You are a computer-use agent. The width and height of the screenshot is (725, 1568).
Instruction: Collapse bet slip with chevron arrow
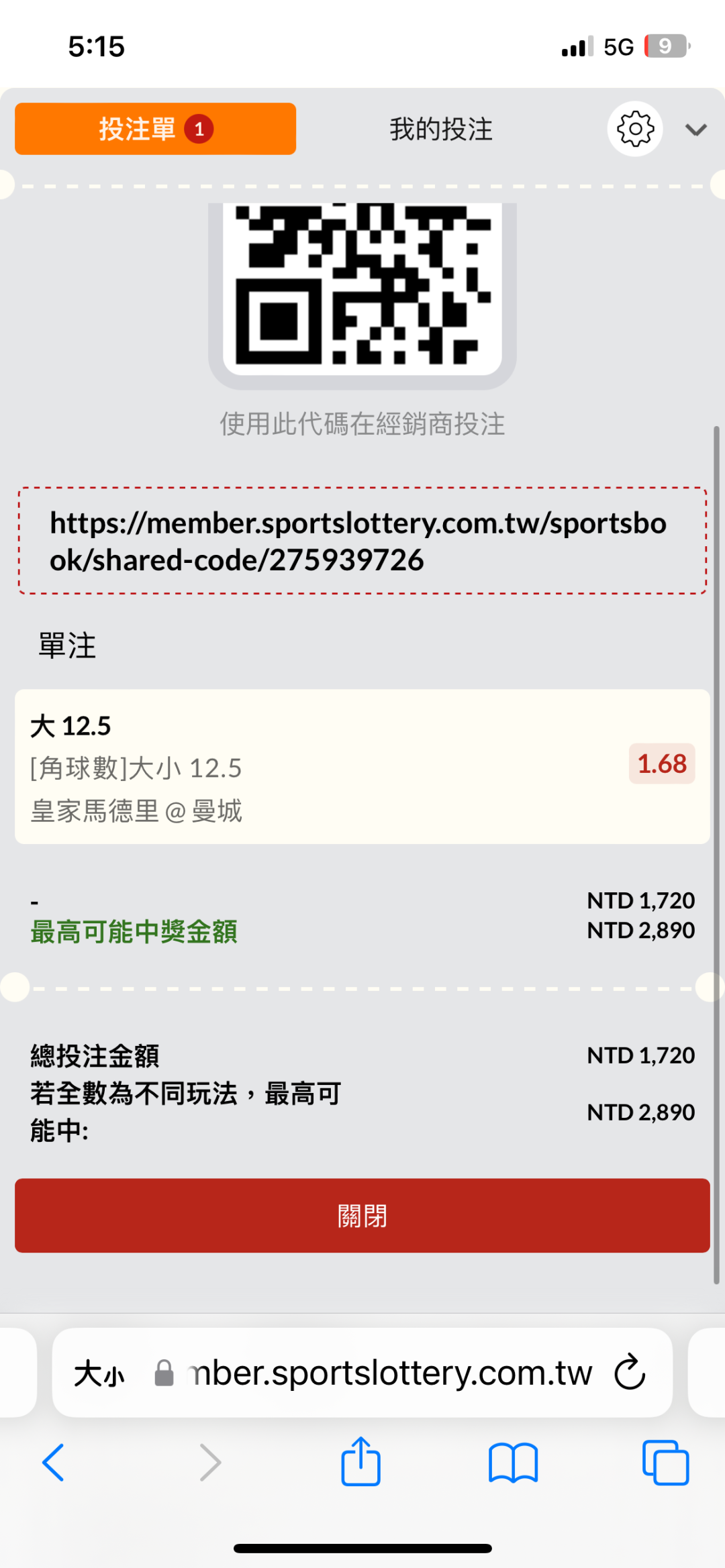(696, 129)
